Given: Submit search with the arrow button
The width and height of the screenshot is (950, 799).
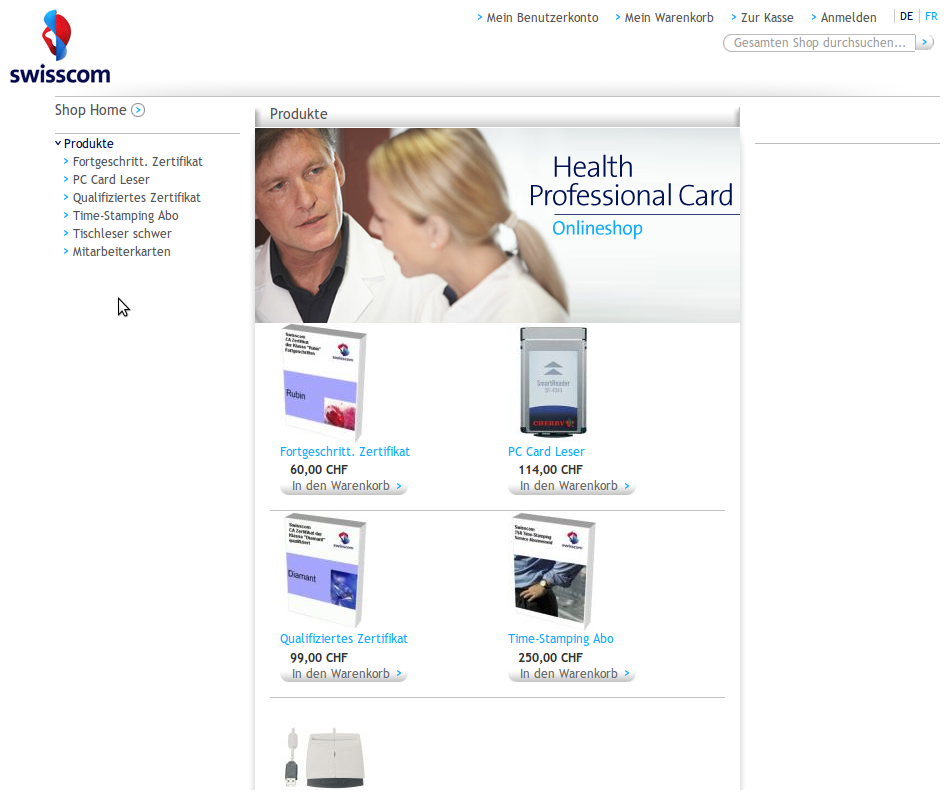Looking at the screenshot, I should [925, 42].
